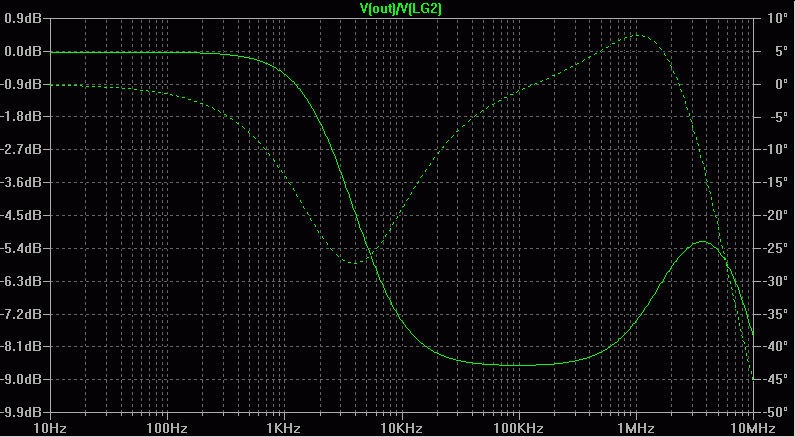Click the 10MHz frequency axis label
Screen dimensions: 795x437
click(x=752, y=428)
